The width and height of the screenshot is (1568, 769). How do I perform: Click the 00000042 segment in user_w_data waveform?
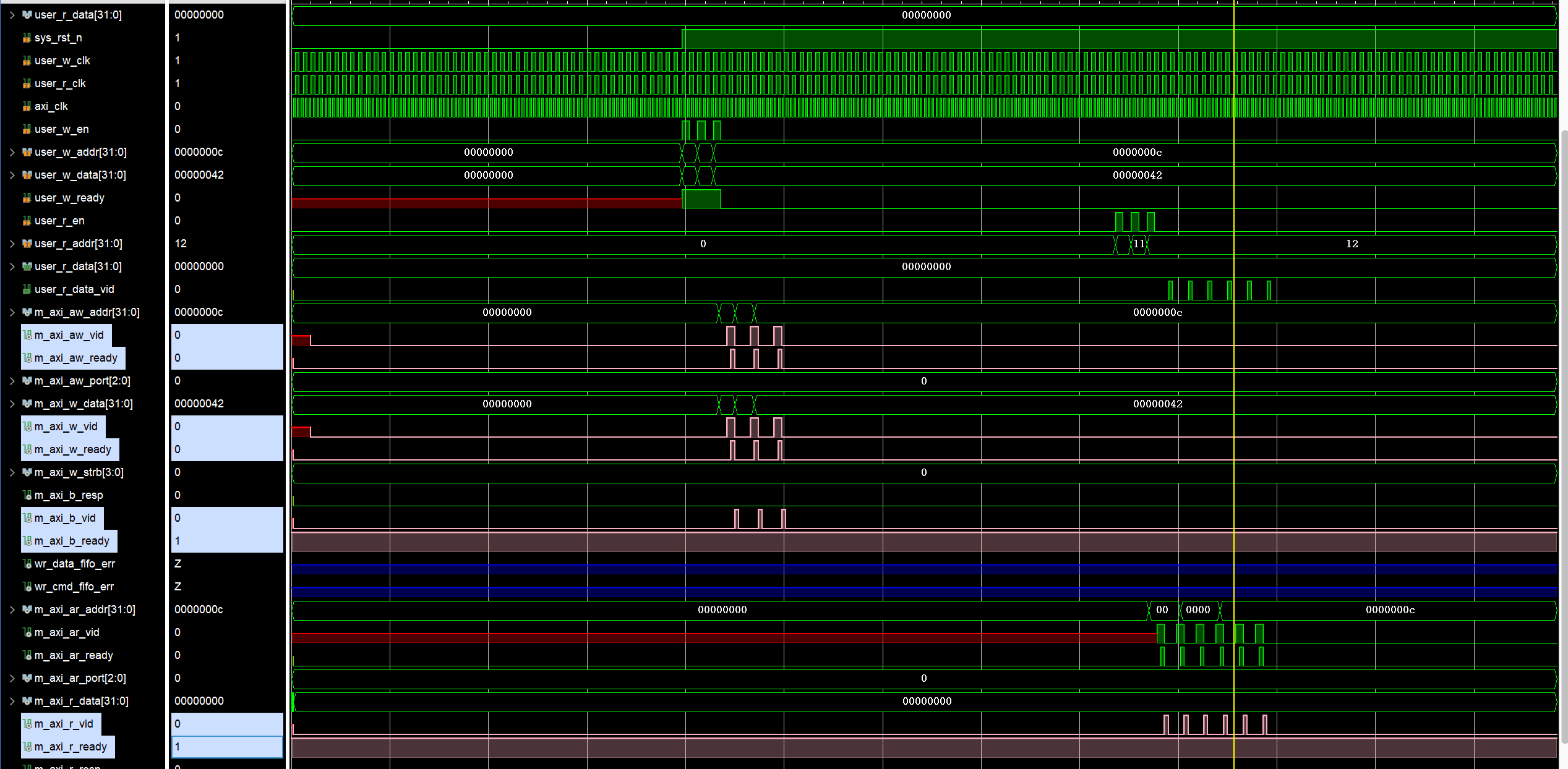(x=1137, y=175)
